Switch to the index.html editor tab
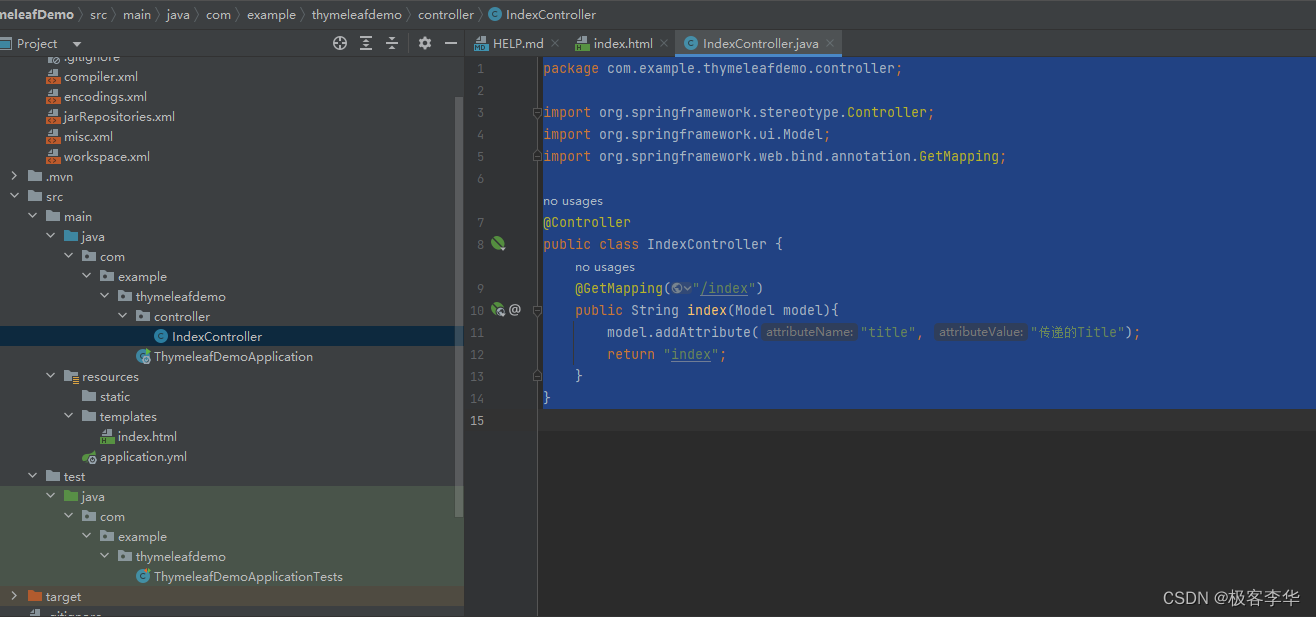Viewport: 1316px width, 617px height. point(622,44)
